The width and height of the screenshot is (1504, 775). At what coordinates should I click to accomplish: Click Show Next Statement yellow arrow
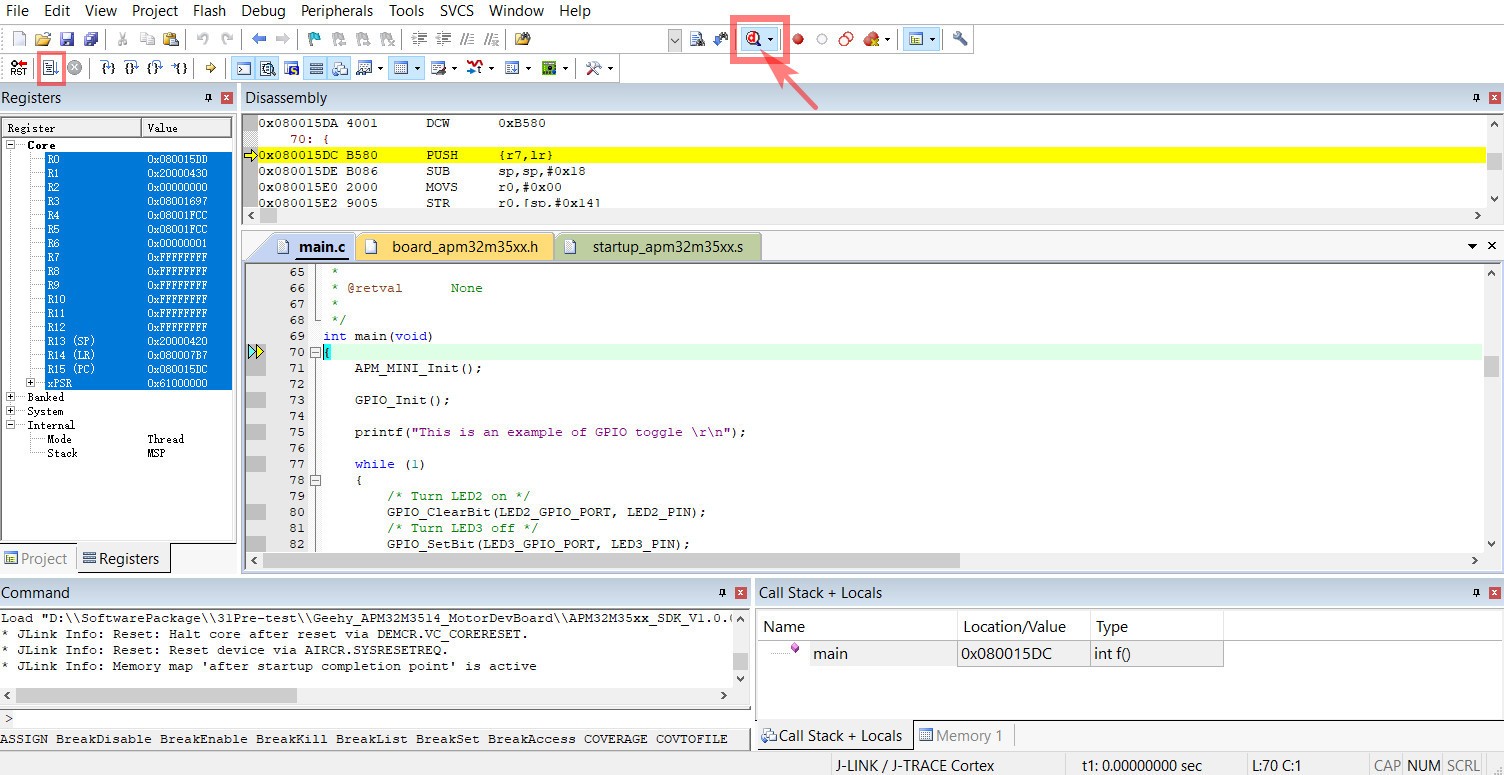click(210, 68)
